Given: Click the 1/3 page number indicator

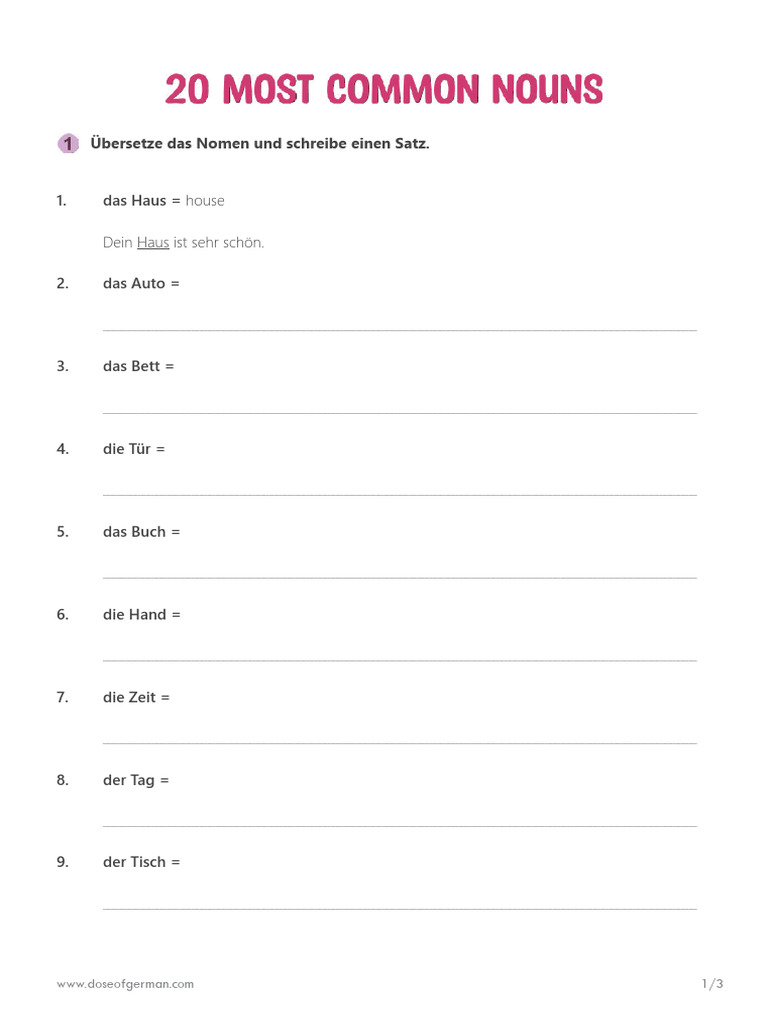Looking at the screenshot, I should pos(712,984).
